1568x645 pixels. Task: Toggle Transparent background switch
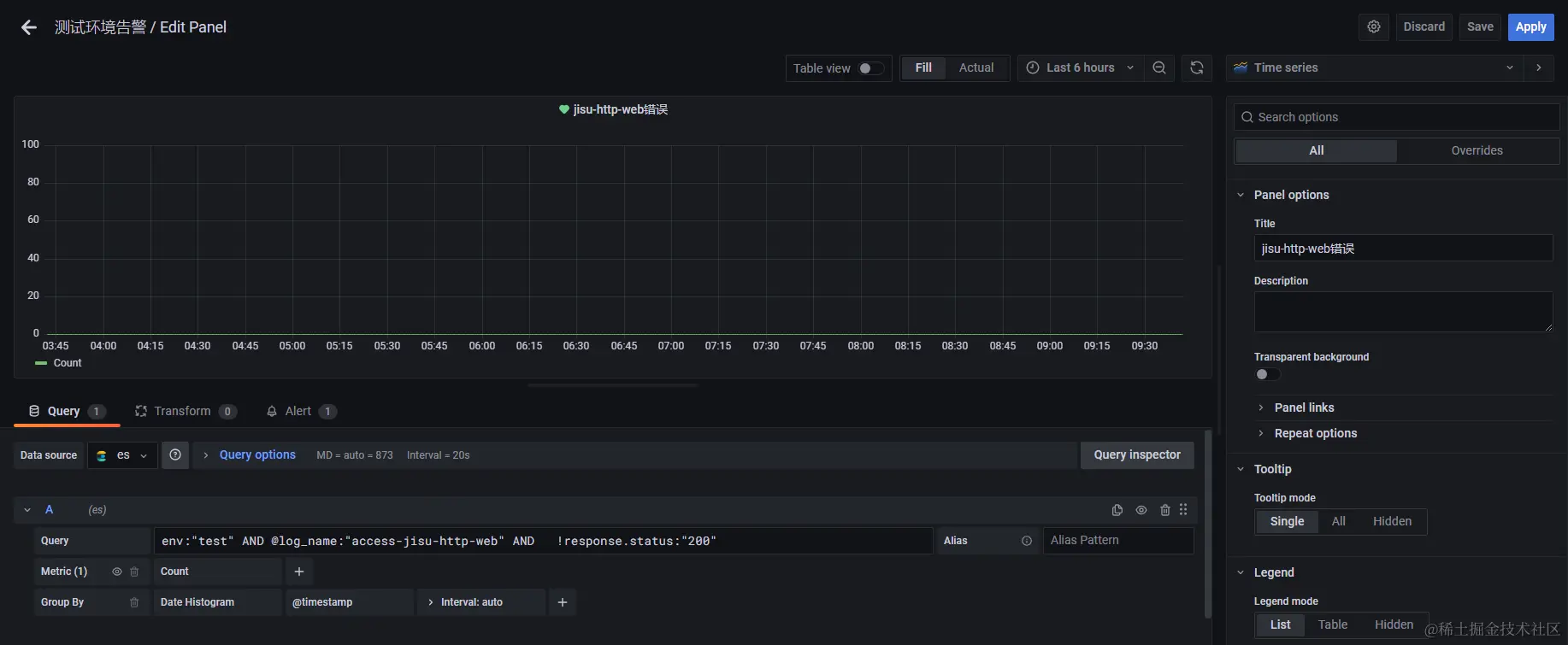click(1267, 374)
